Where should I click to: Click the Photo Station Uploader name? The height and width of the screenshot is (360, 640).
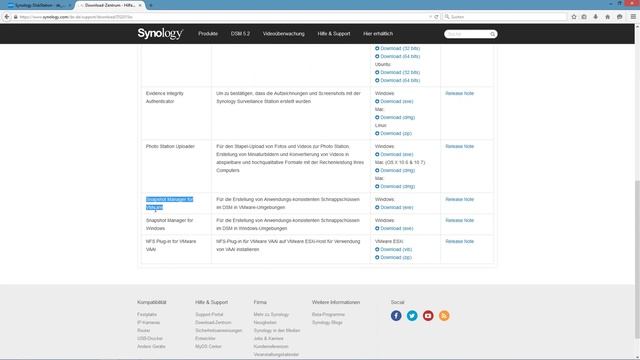click(170, 146)
